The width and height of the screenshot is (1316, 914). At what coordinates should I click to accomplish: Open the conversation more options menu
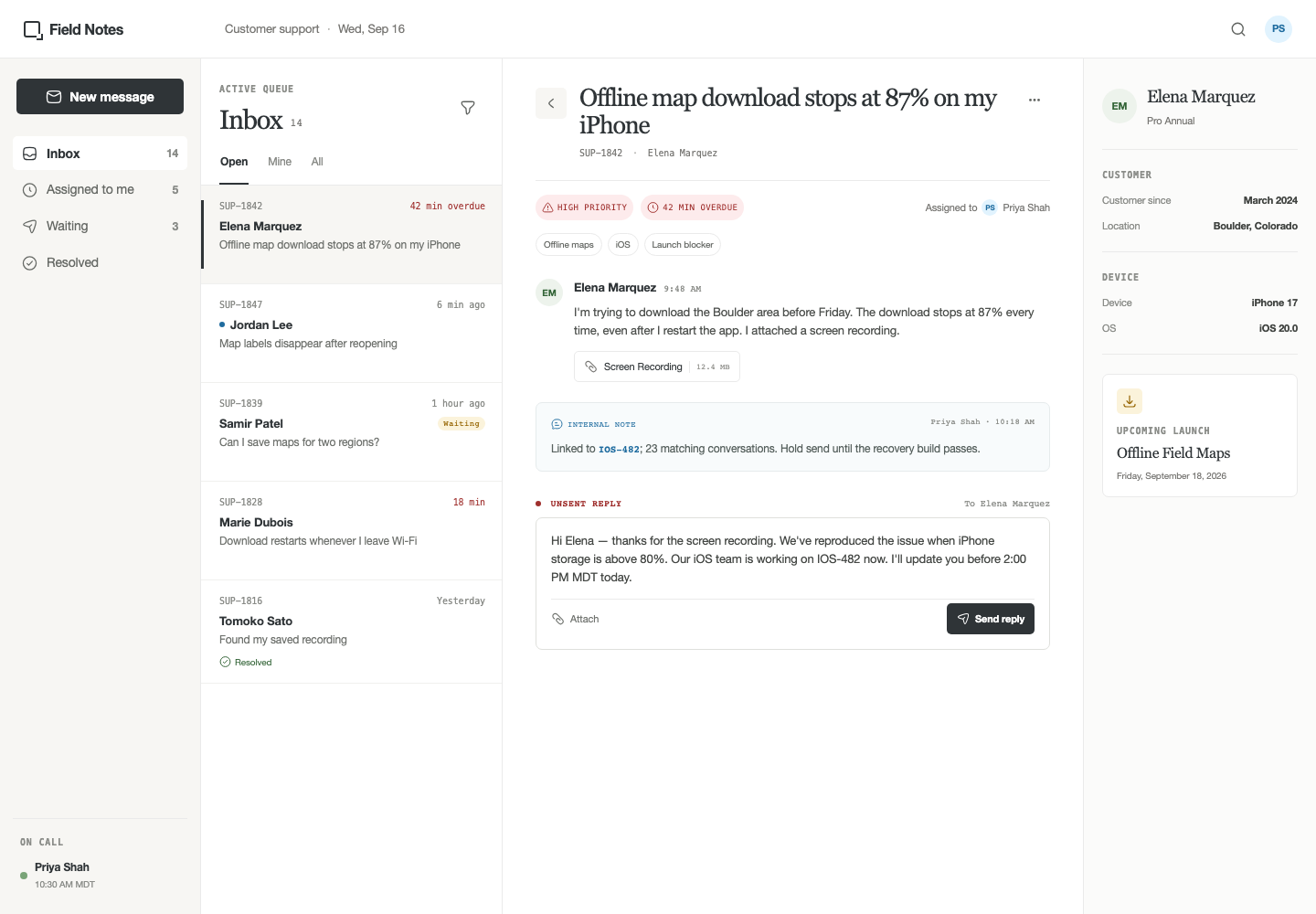1035,101
